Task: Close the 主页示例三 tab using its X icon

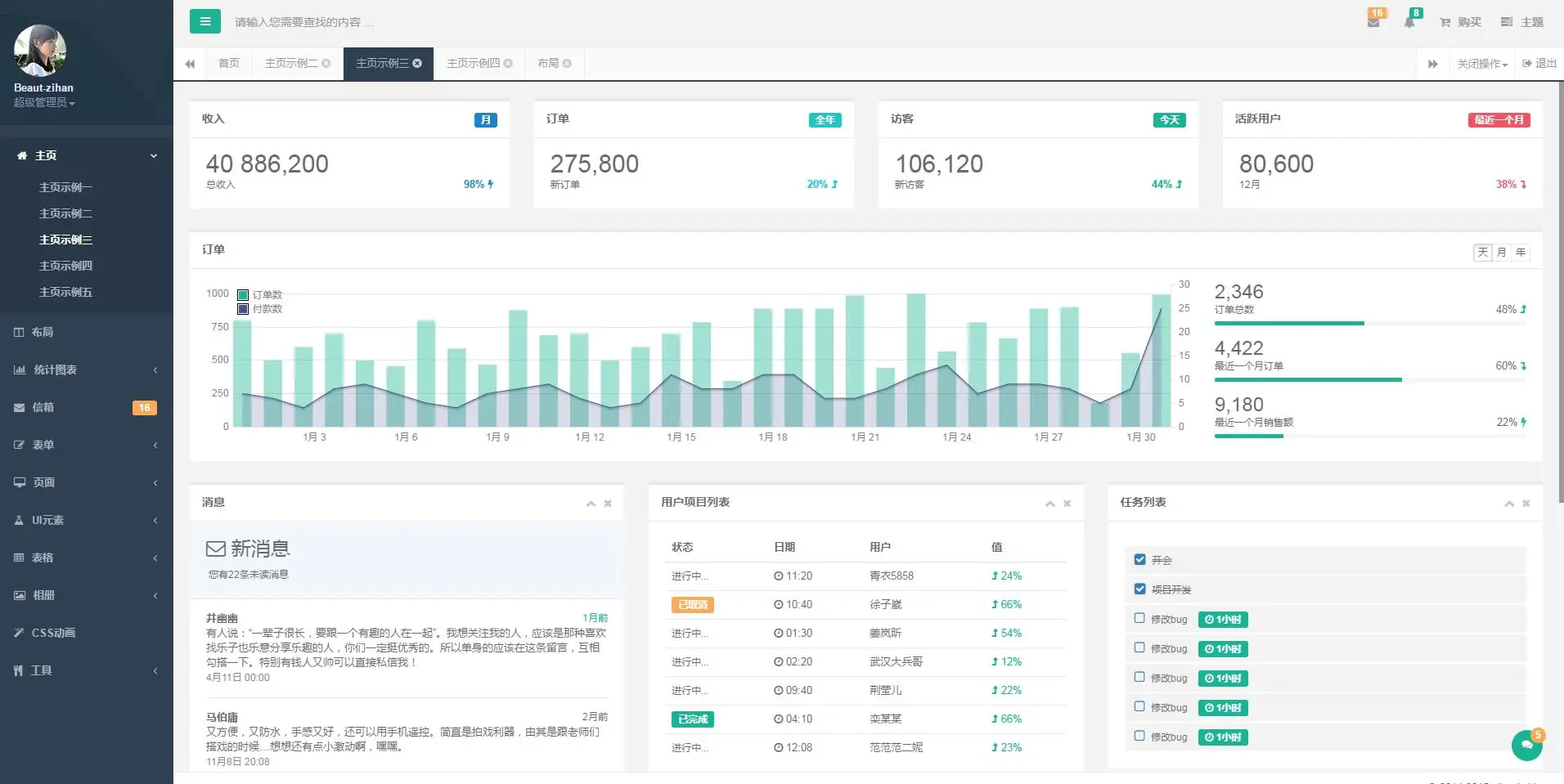Action: click(417, 63)
